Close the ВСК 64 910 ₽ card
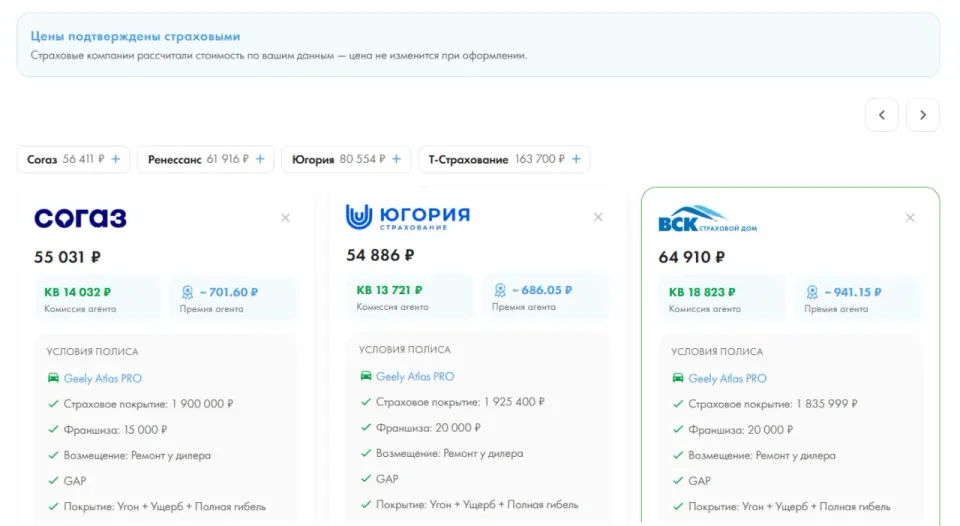Screen dimensions: 960x526 click(x=910, y=218)
